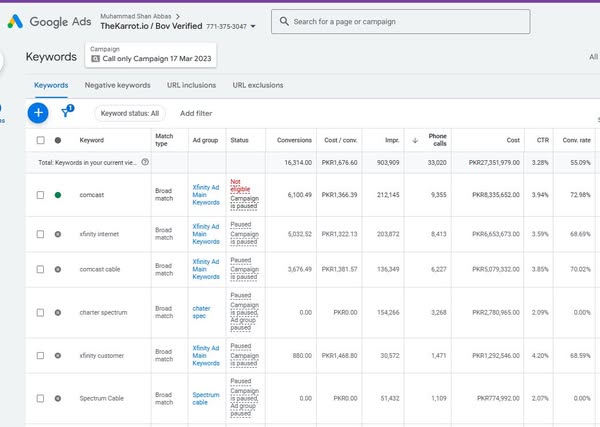Check the comcast keyword checkbox

coord(40,195)
